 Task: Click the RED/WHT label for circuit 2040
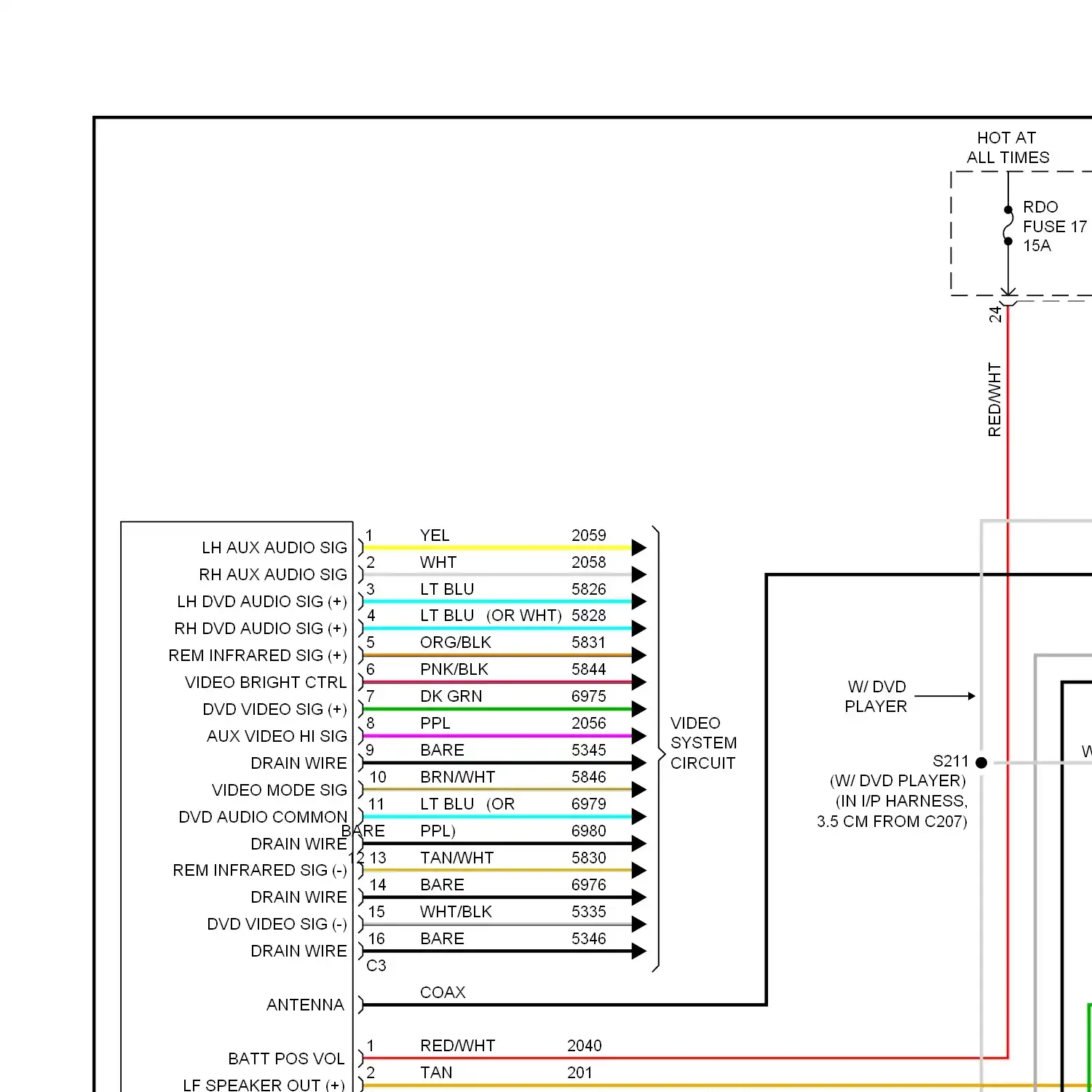coord(457,1045)
